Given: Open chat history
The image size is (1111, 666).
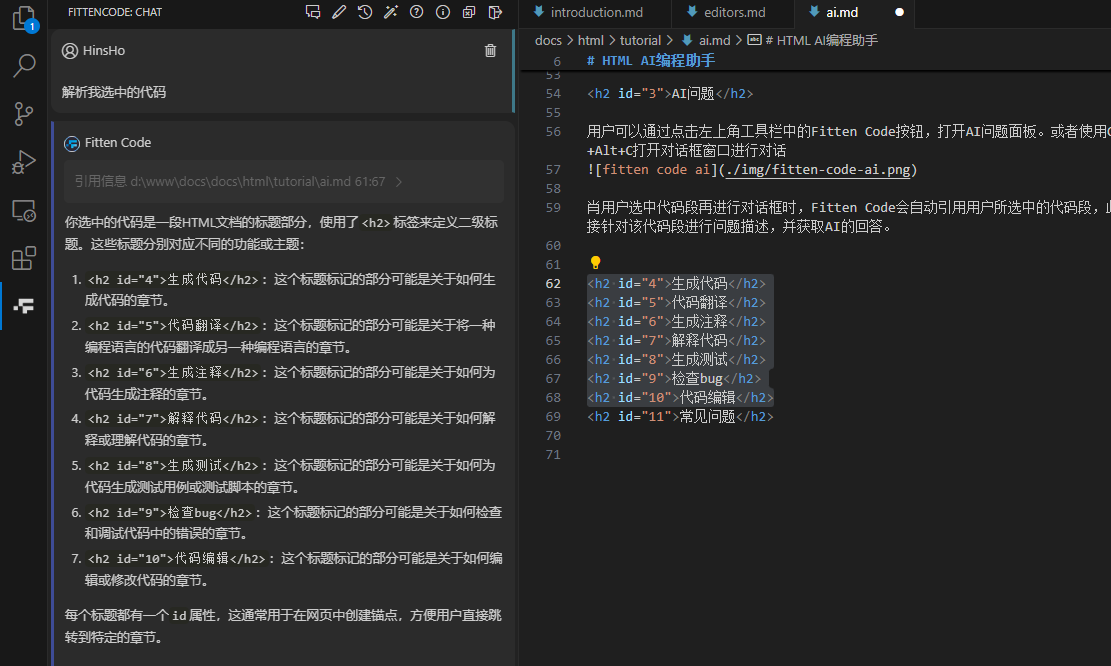Looking at the screenshot, I should pyautogui.click(x=365, y=12).
